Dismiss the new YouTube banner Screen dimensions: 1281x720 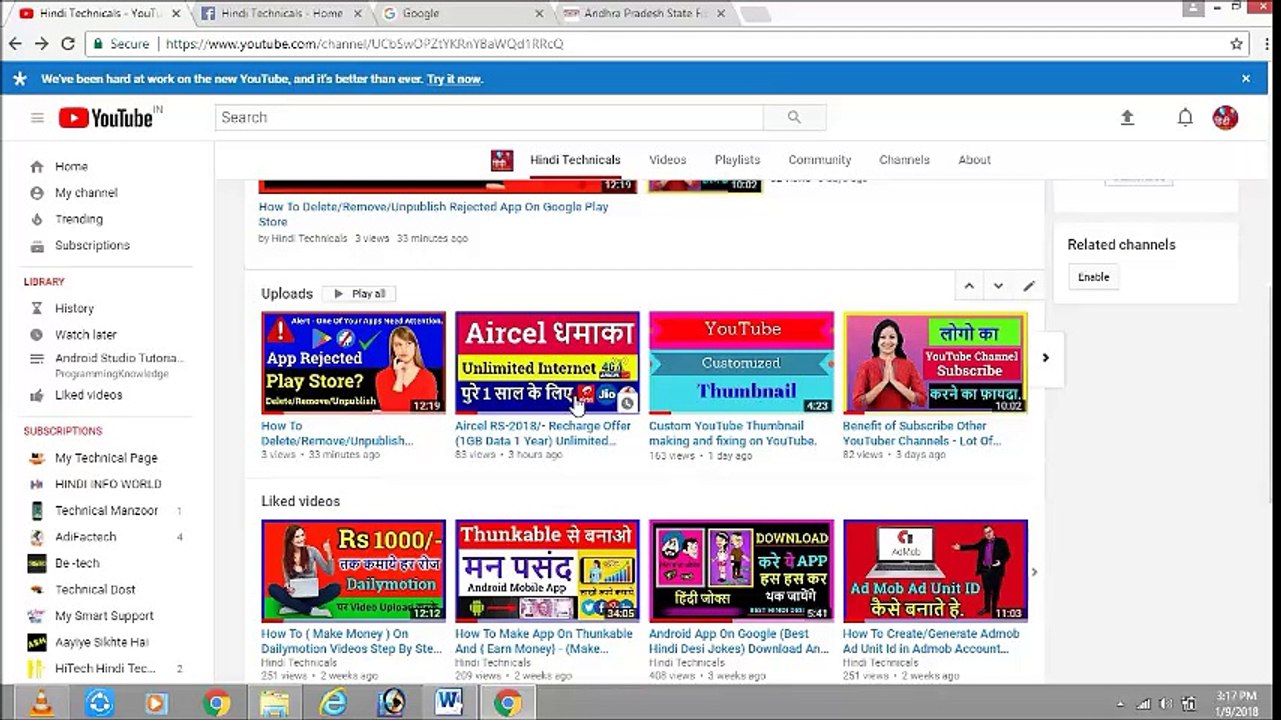(1246, 78)
